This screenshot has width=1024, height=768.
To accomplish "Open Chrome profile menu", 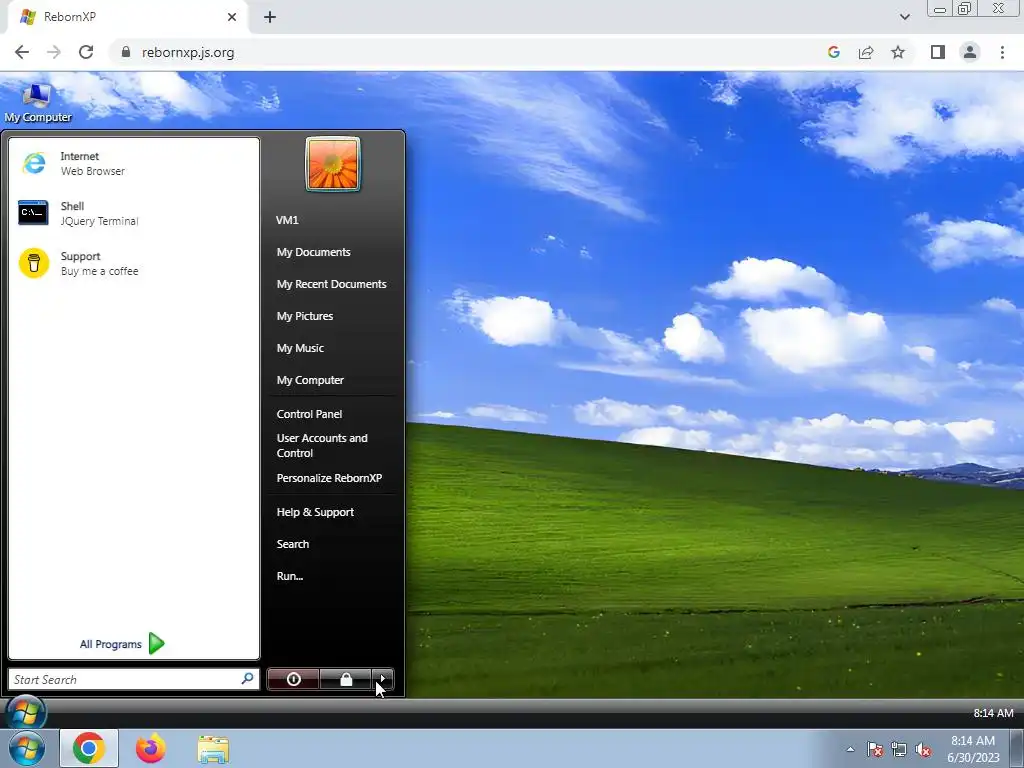I will 970,52.
